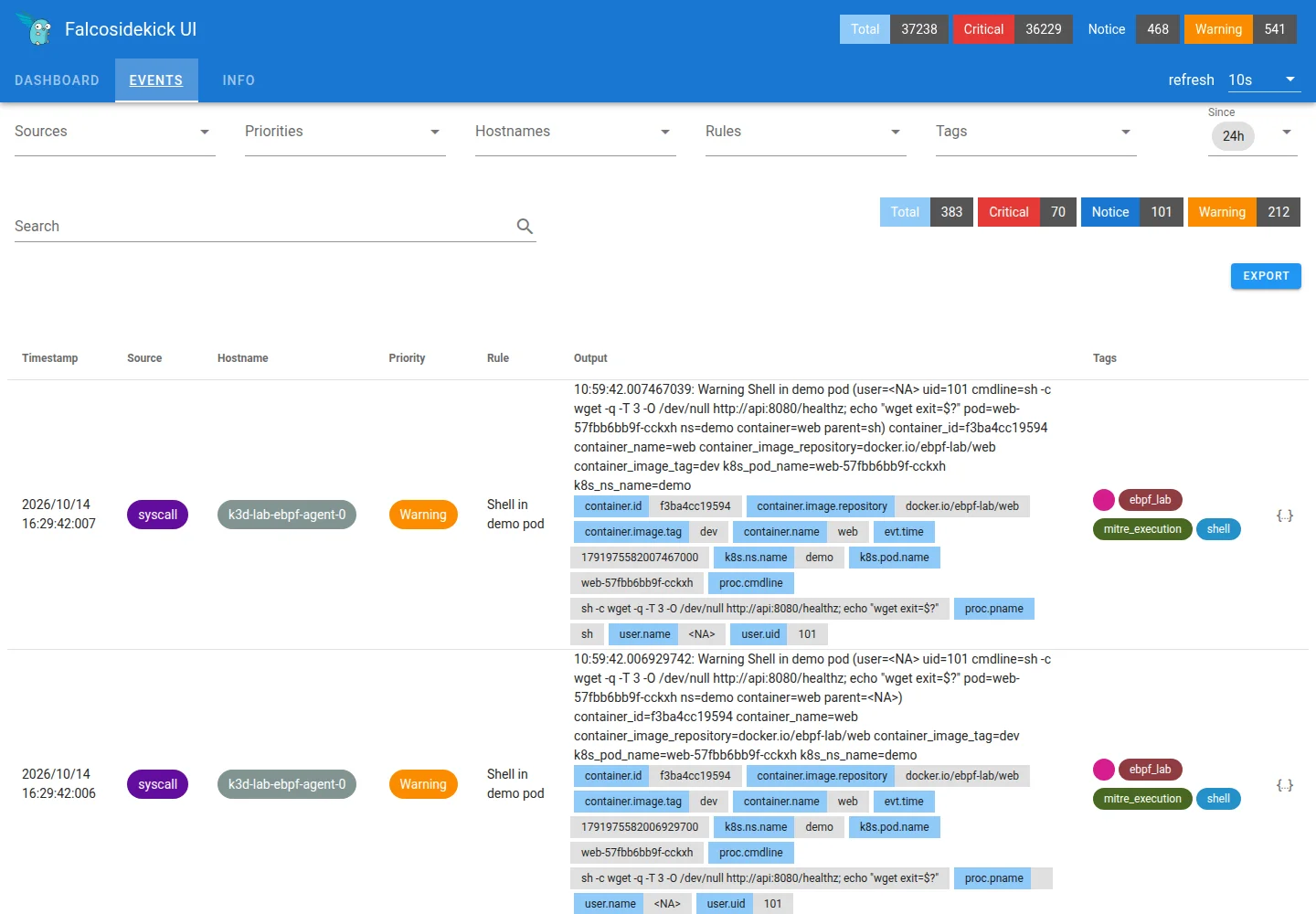The height and width of the screenshot is (914, 1316).
Task: Click the Falcosidekick gopher logo
Action: [x=37, y=29]
